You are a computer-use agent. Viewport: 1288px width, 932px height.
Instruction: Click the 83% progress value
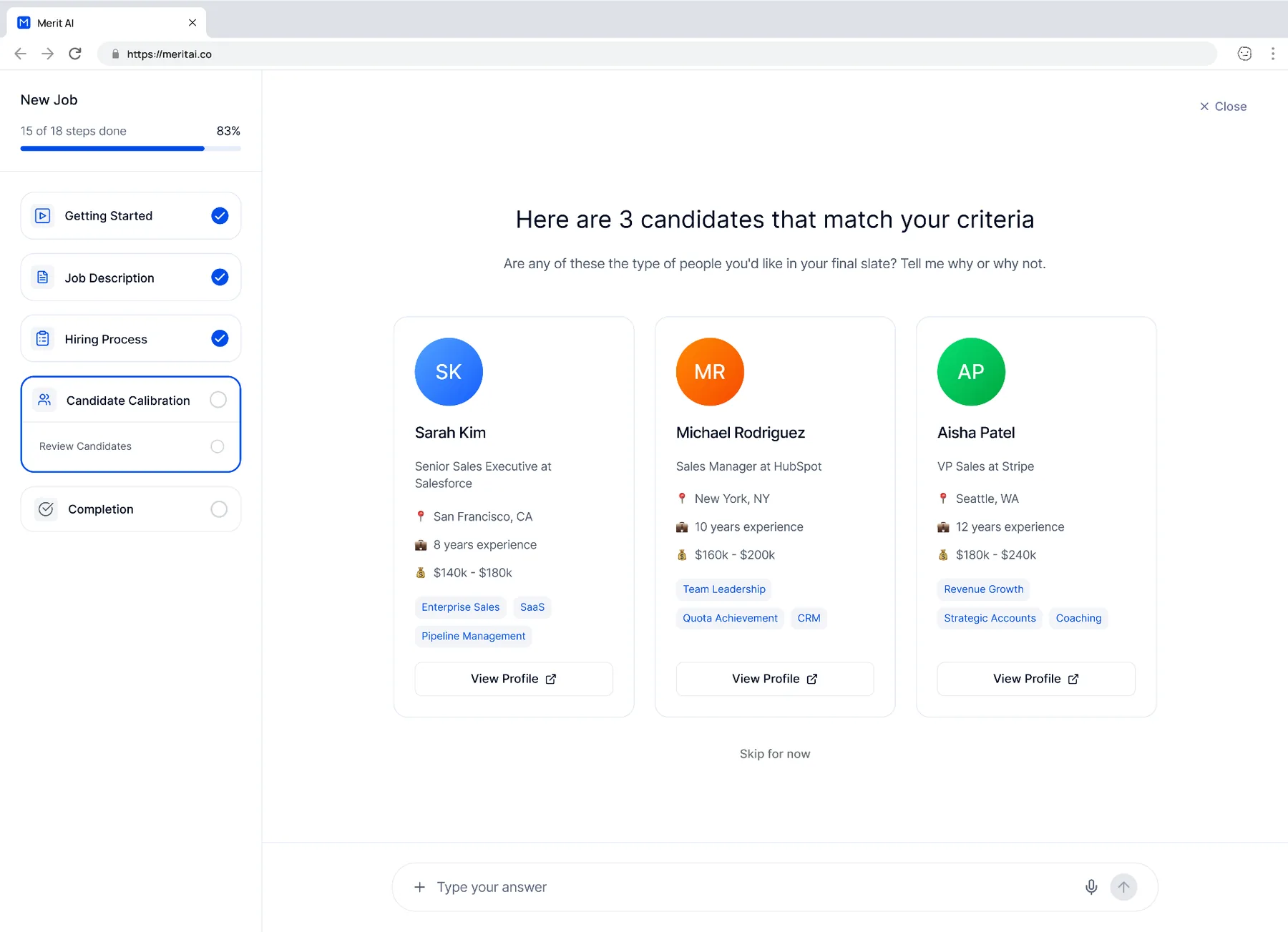(x=228, y=131)
